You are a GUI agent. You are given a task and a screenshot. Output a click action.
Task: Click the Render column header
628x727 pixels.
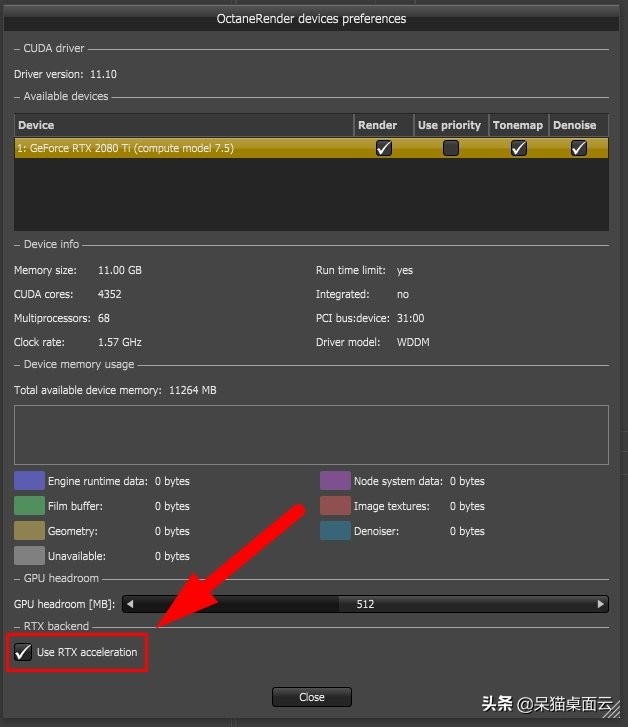[x=378, y=125]
